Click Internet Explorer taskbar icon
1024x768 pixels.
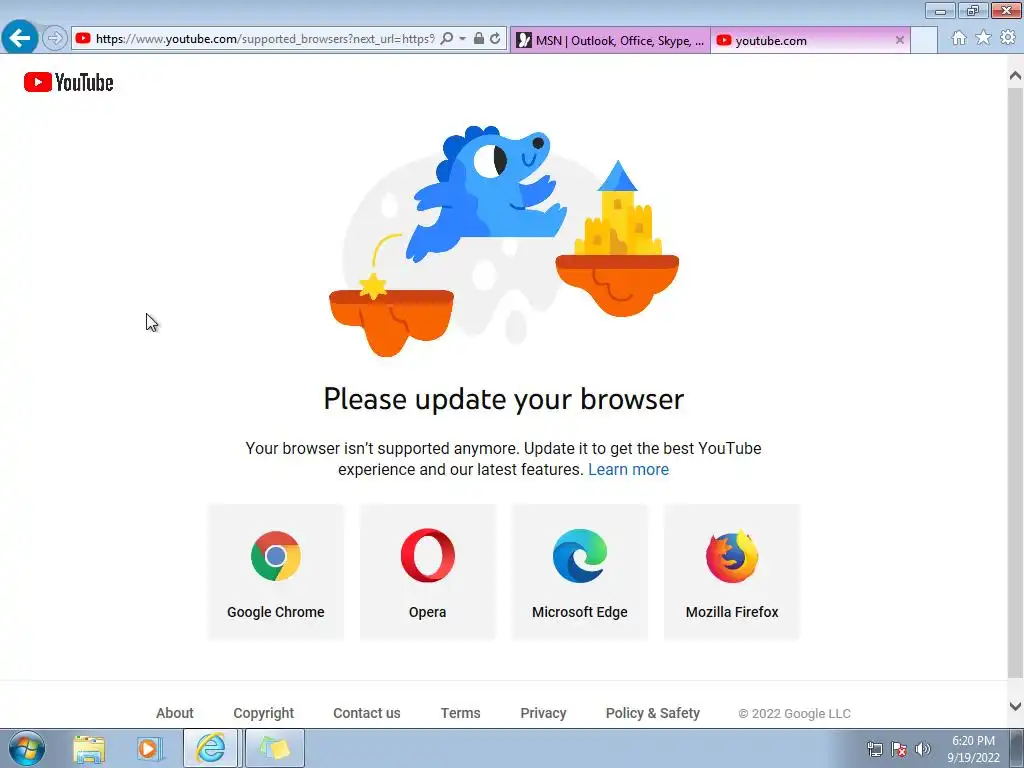210,748
